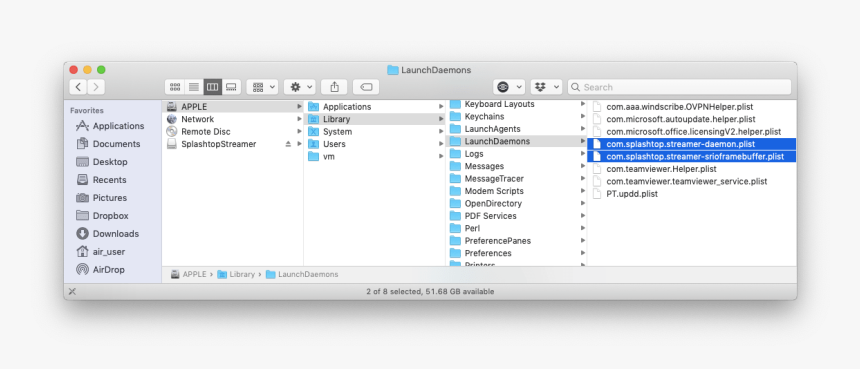860x369 pixels.
Task: Open Dropbox in the sidebar
Action: pyautogui.click(x=102, y=215)
